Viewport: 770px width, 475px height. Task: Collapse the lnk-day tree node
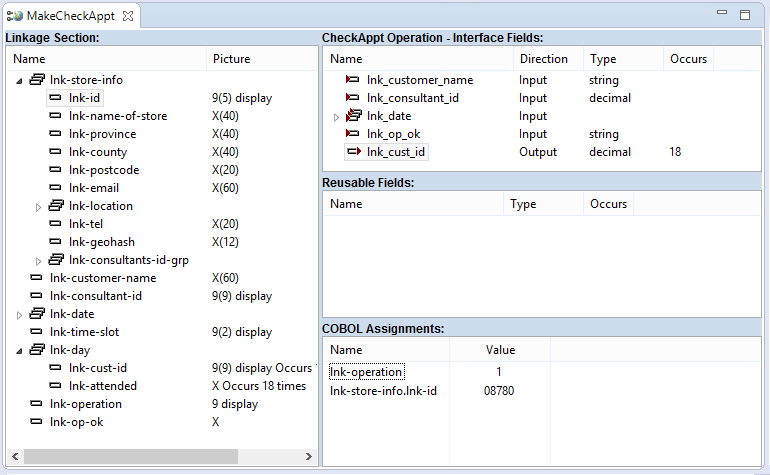[x=20, y=350]
